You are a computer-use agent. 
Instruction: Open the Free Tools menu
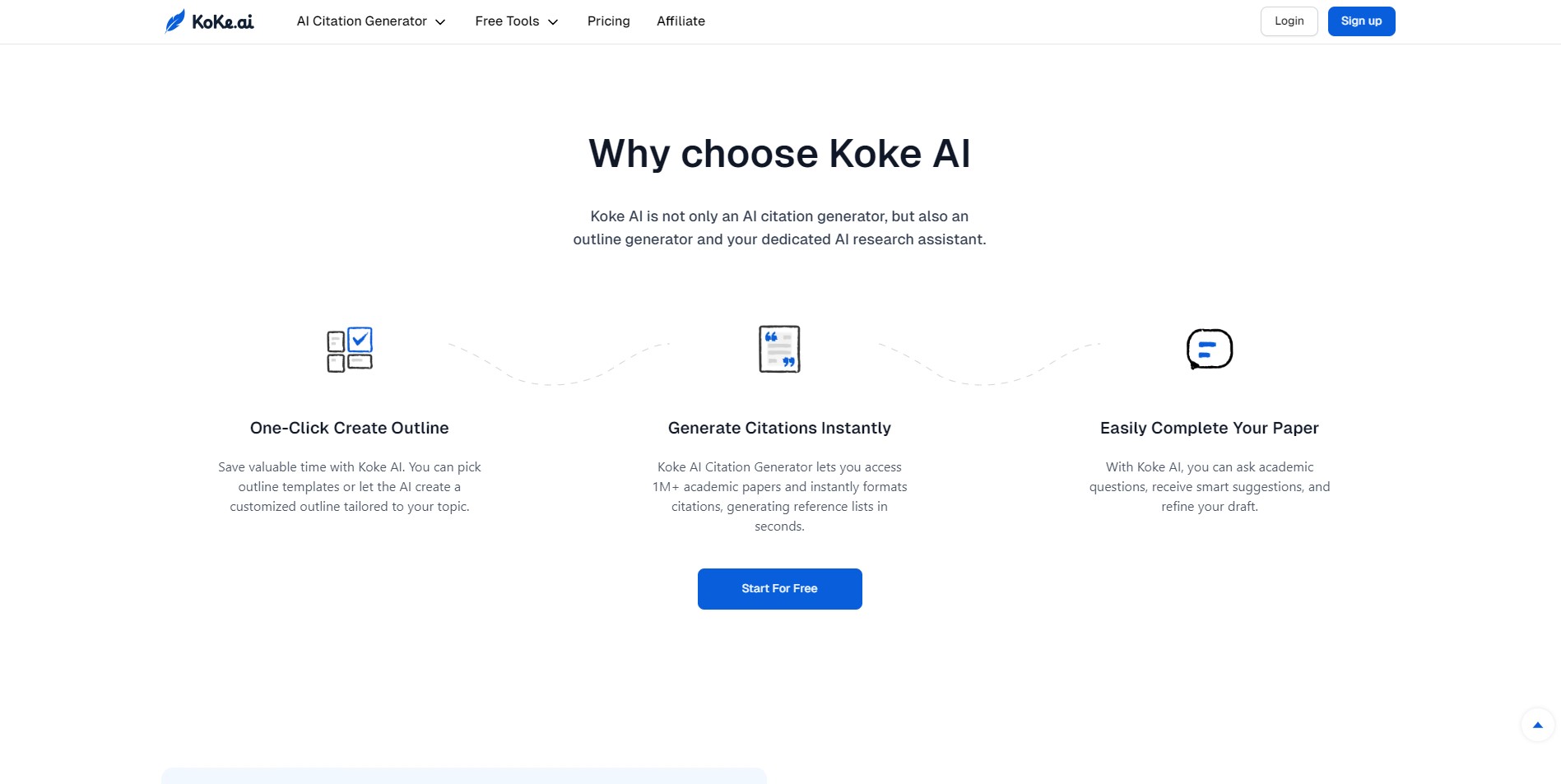tap(507, 21)
